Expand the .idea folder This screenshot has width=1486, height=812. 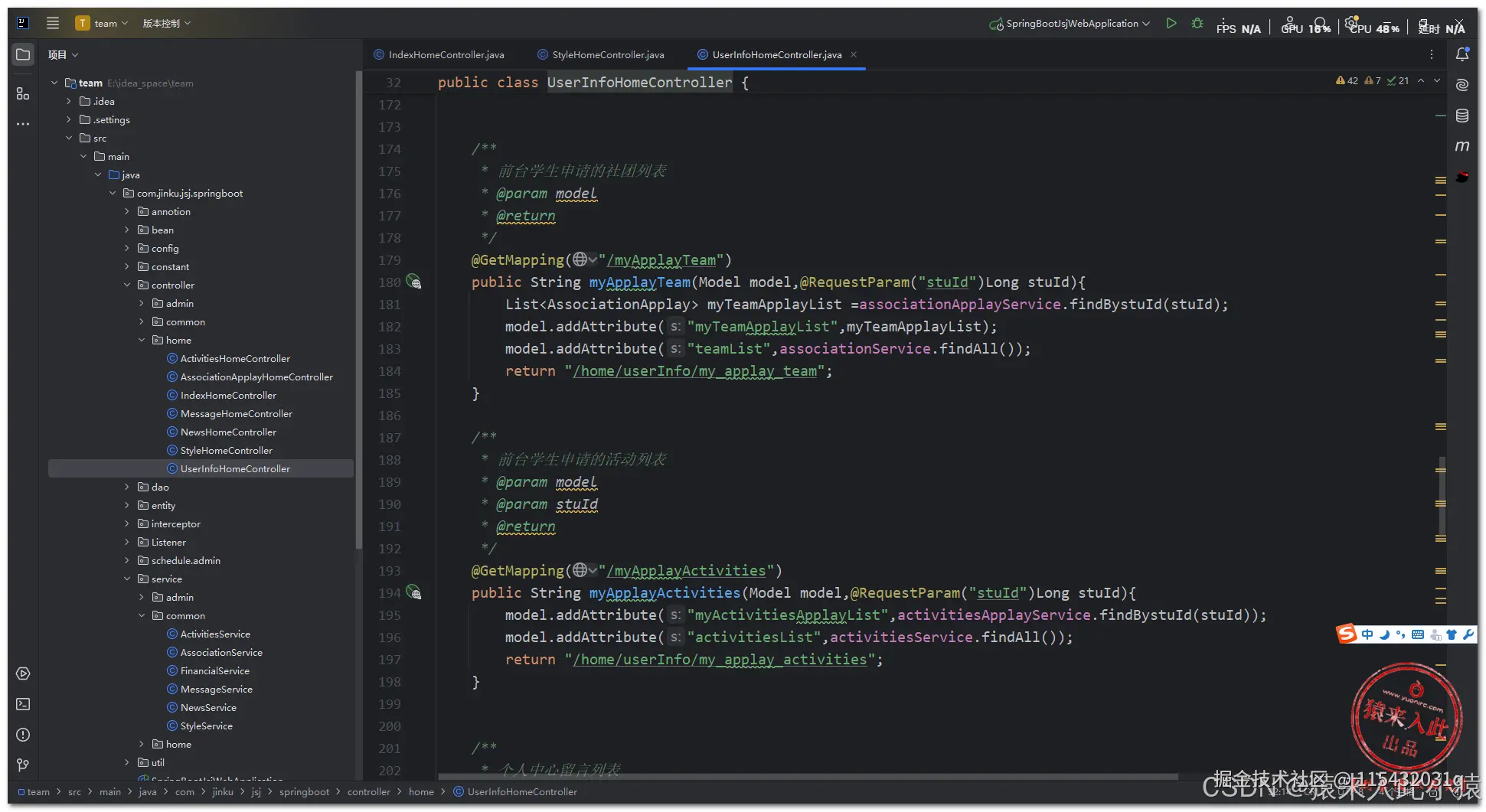(x=69, y=101)
